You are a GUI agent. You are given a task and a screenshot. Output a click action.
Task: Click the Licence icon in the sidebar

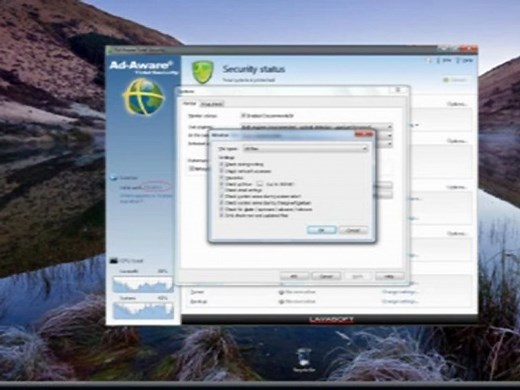click(114, 178)
